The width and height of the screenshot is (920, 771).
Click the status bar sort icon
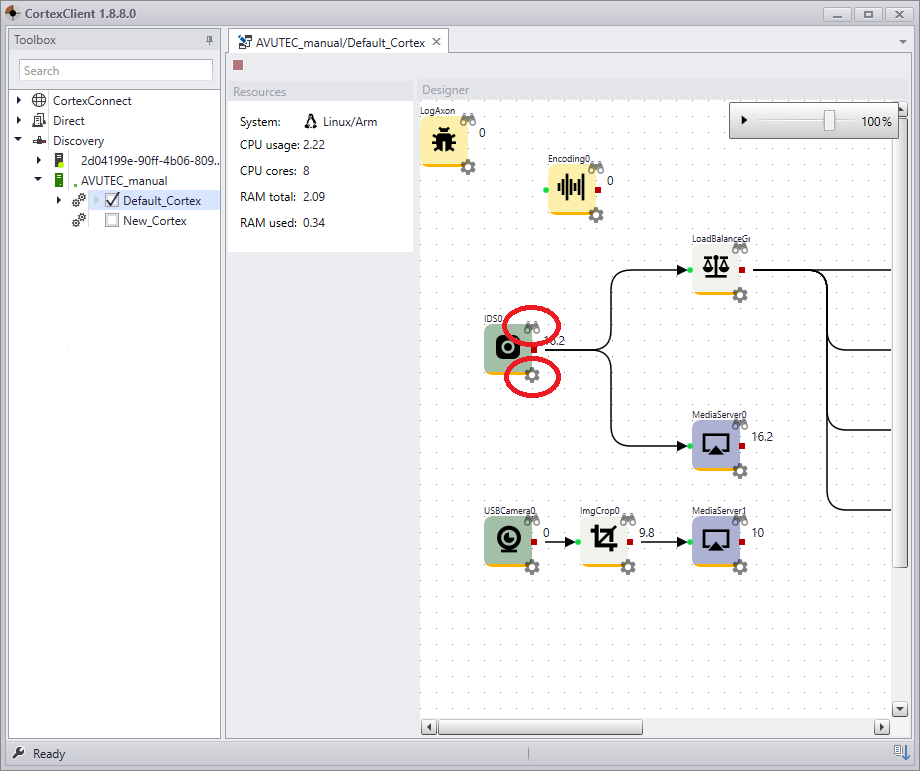tap(902, 752)
